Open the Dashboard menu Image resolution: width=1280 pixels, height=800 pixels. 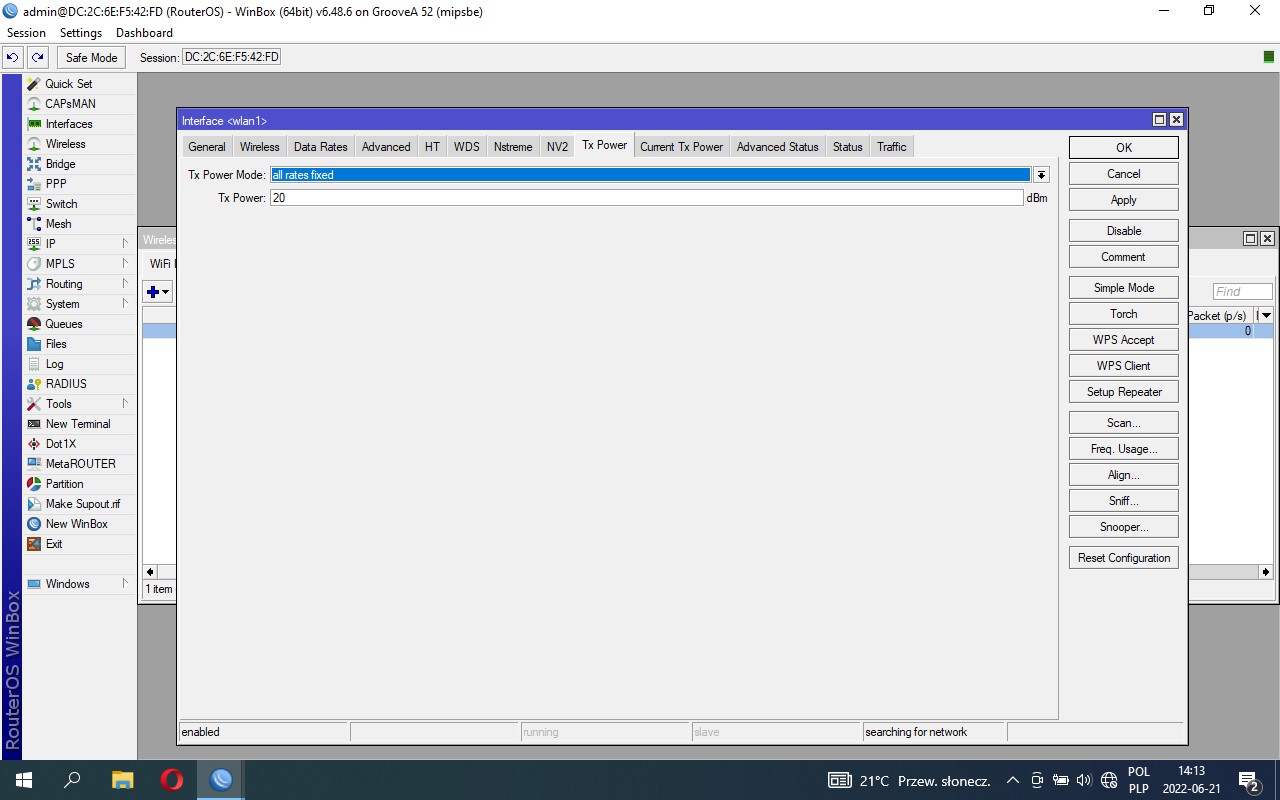(x=144, y=33)
